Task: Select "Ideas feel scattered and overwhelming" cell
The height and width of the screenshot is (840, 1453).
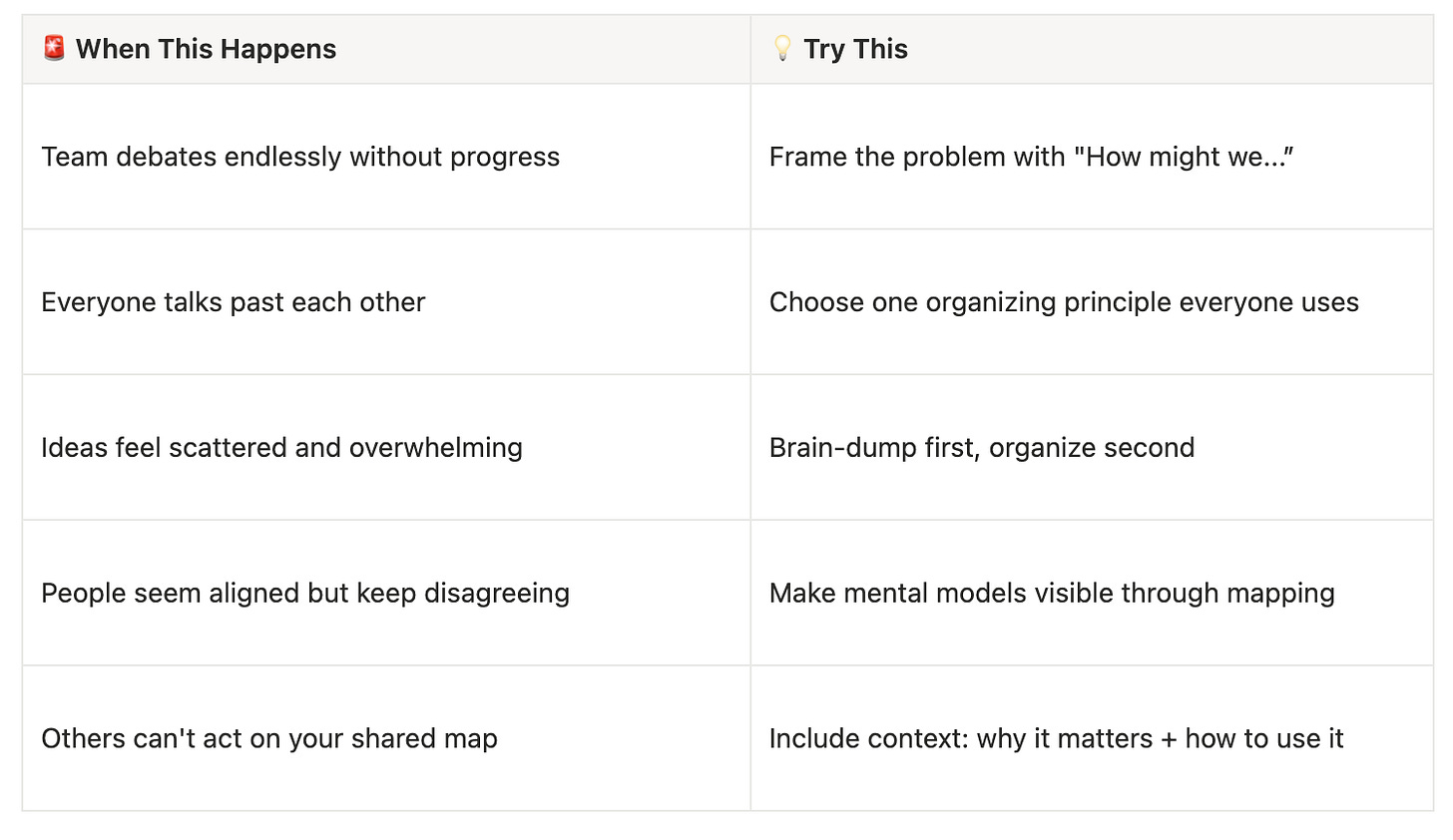Action: tap(386, 448)
